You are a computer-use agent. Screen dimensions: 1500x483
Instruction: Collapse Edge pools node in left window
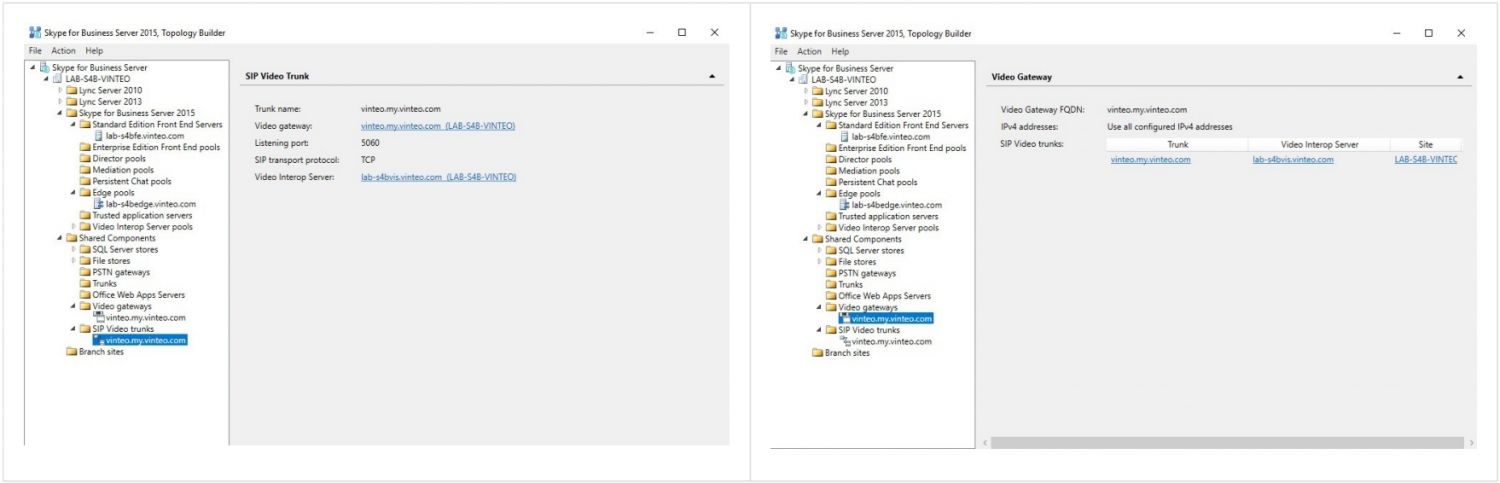click(x=73, y=193)
